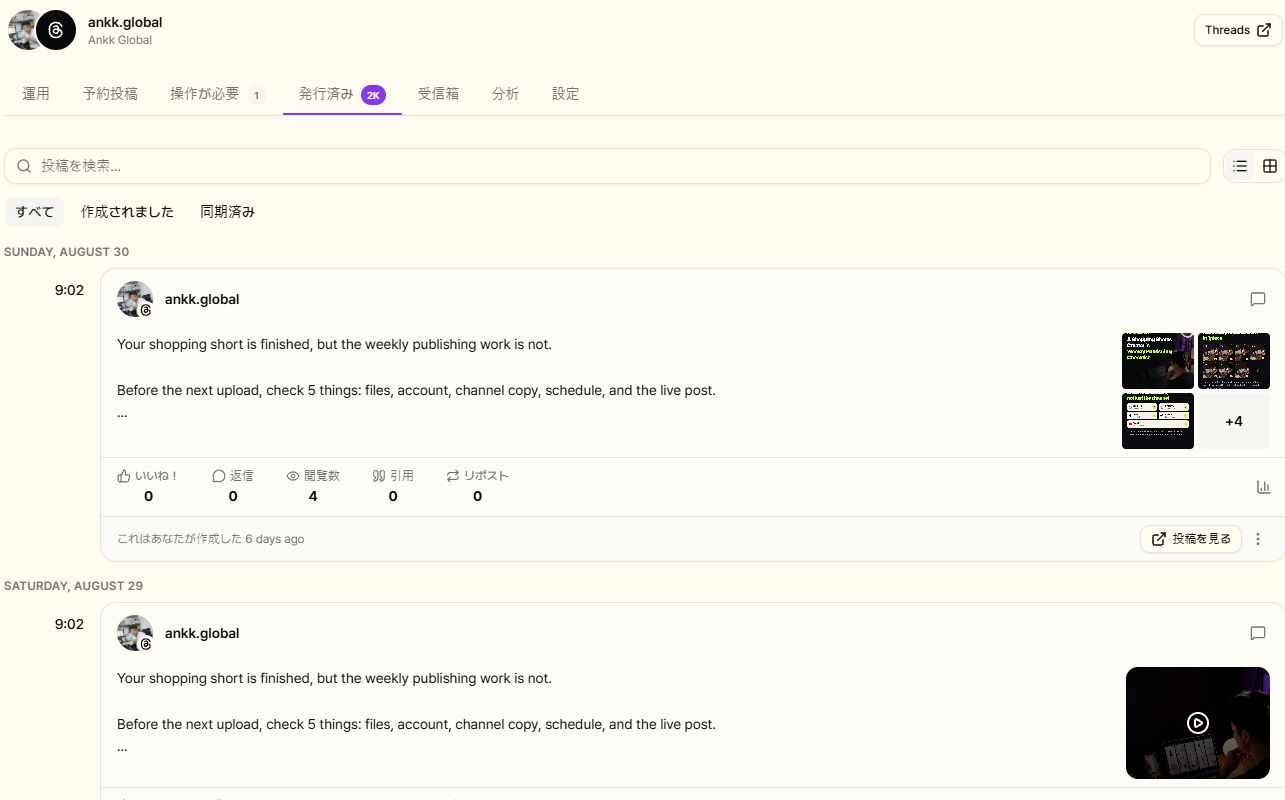Viewport: 1285px width, 800px height.
Task: Open third image thumbnail of August 30 post
Action: 1158,421
